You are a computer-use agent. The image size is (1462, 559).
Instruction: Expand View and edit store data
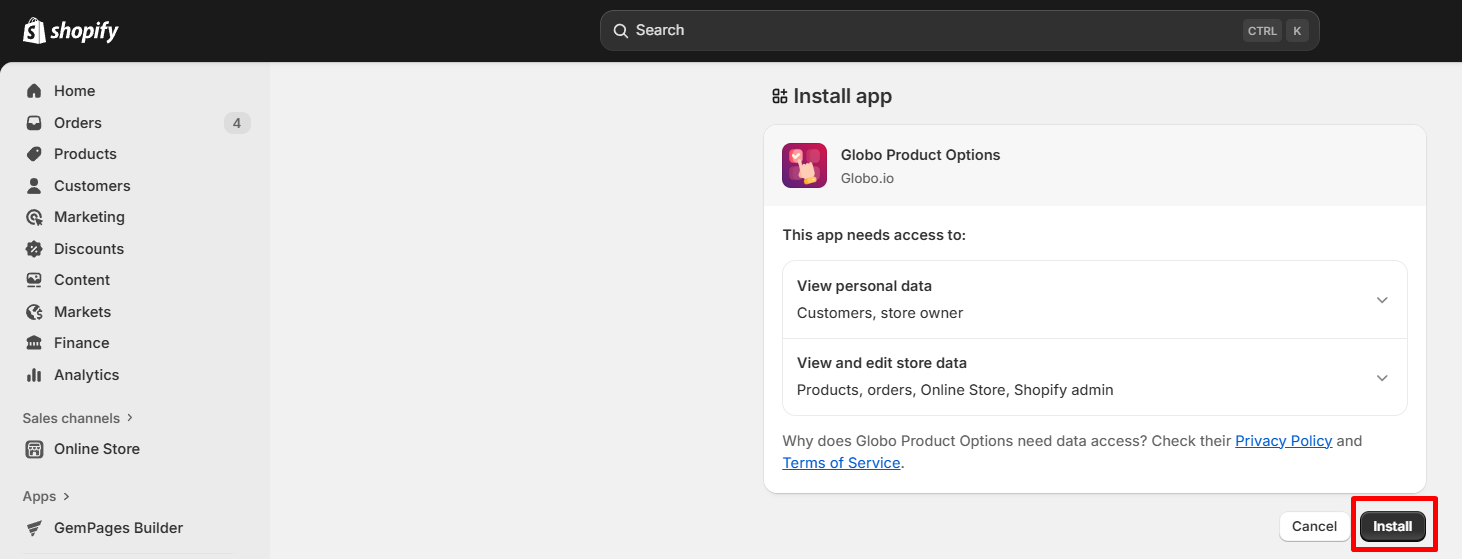(1381, 377)
